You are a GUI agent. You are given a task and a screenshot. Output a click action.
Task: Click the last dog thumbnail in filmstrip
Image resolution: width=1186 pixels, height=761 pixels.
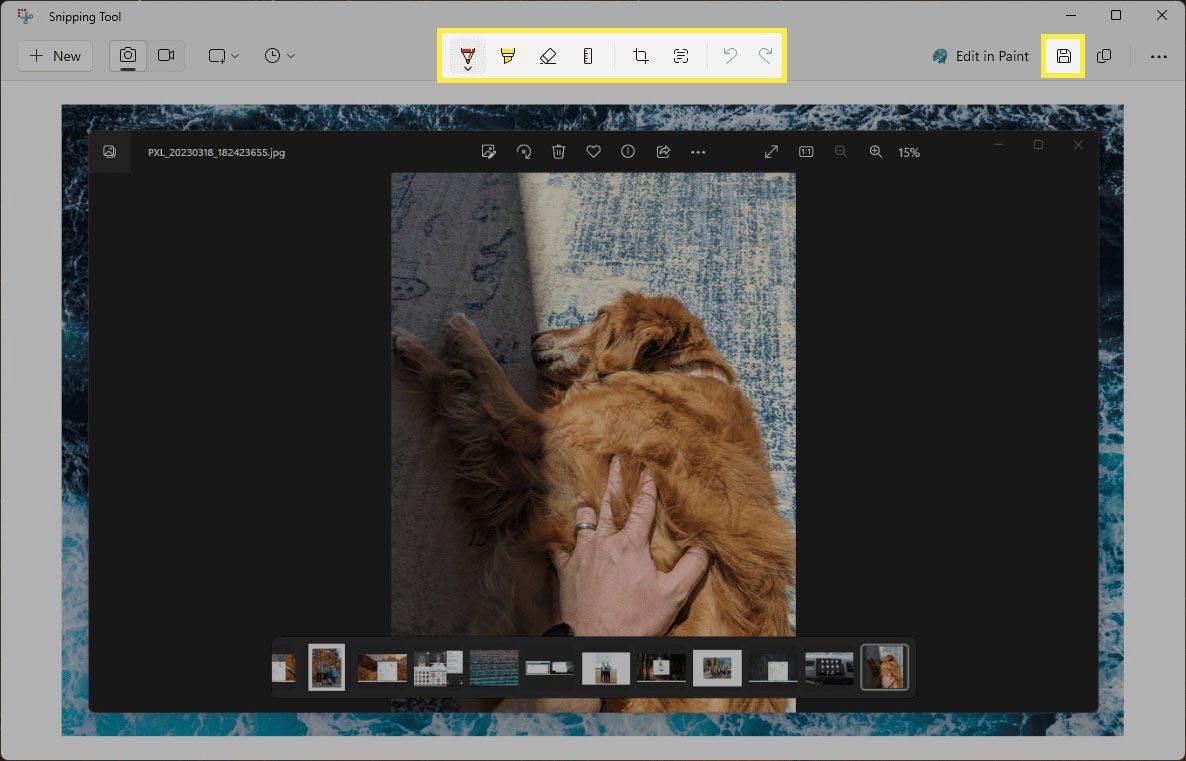[885, 667]
